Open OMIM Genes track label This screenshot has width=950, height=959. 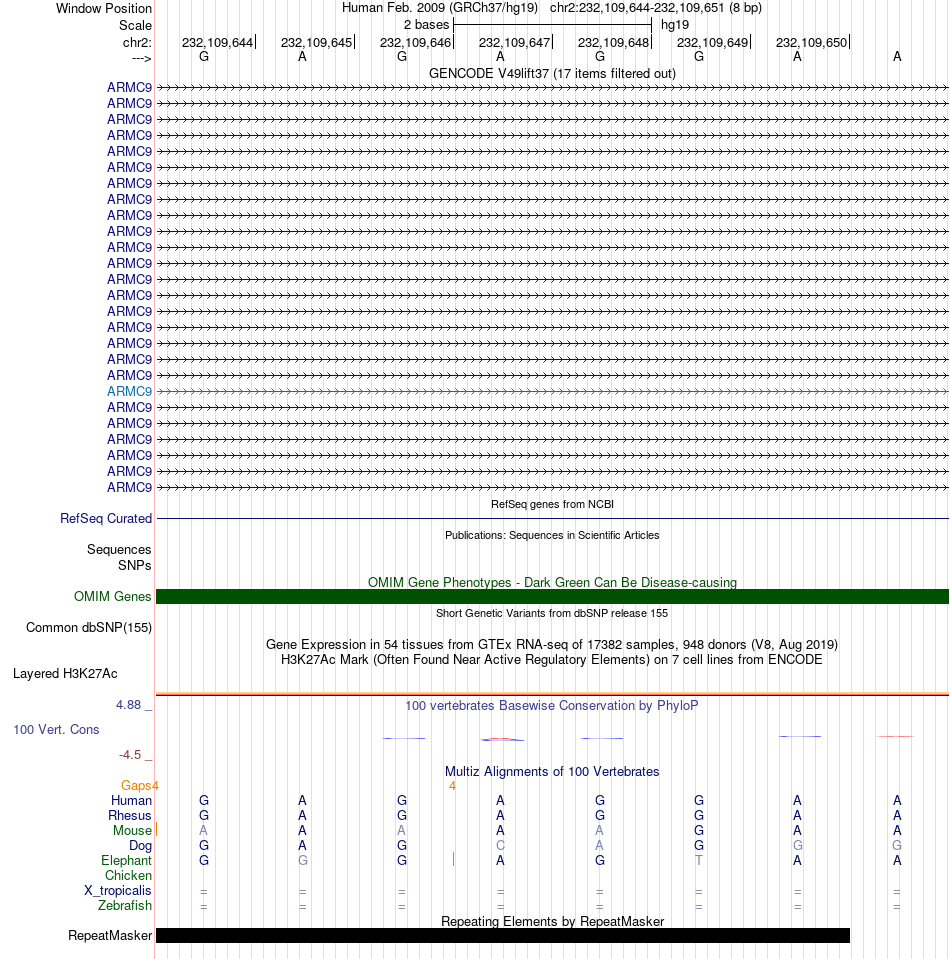113,596
